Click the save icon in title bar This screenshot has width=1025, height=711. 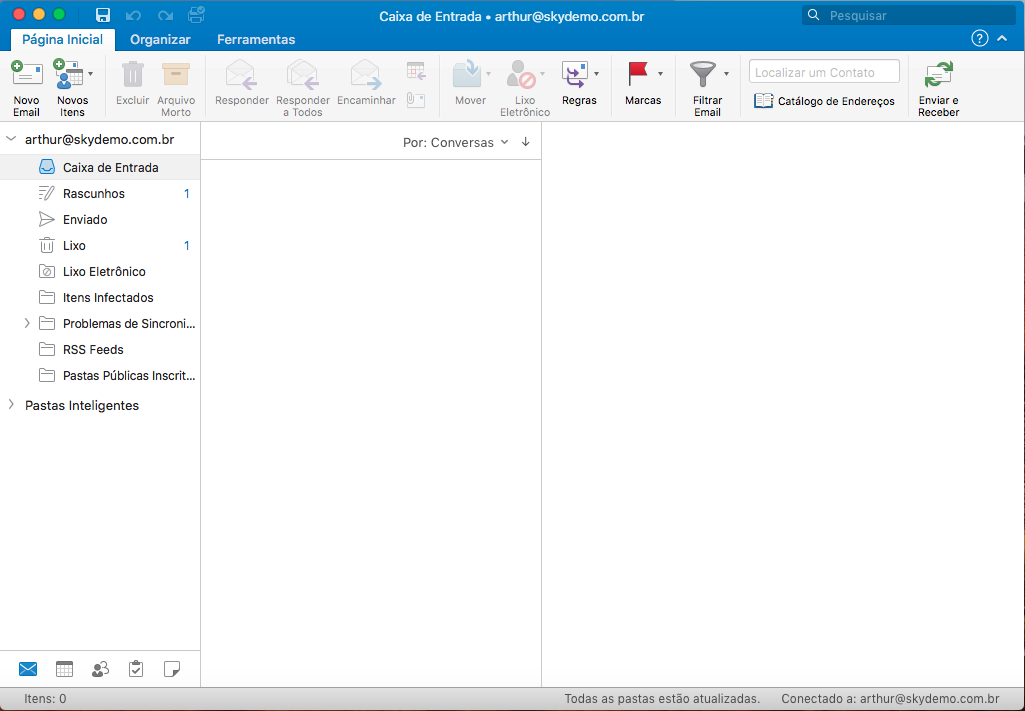point(102,15)
